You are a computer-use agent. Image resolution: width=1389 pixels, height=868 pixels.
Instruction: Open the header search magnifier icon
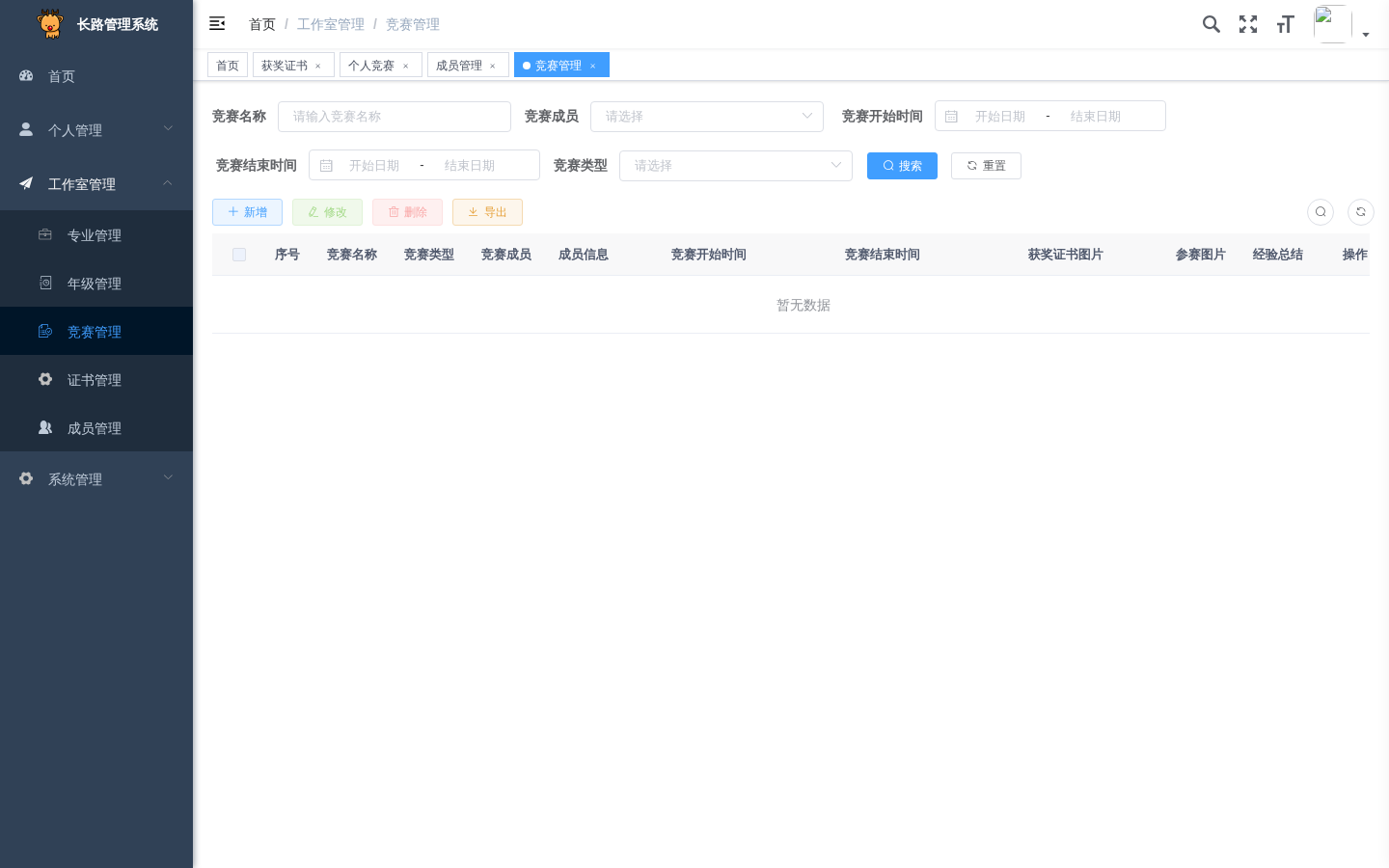point(1212,24)
